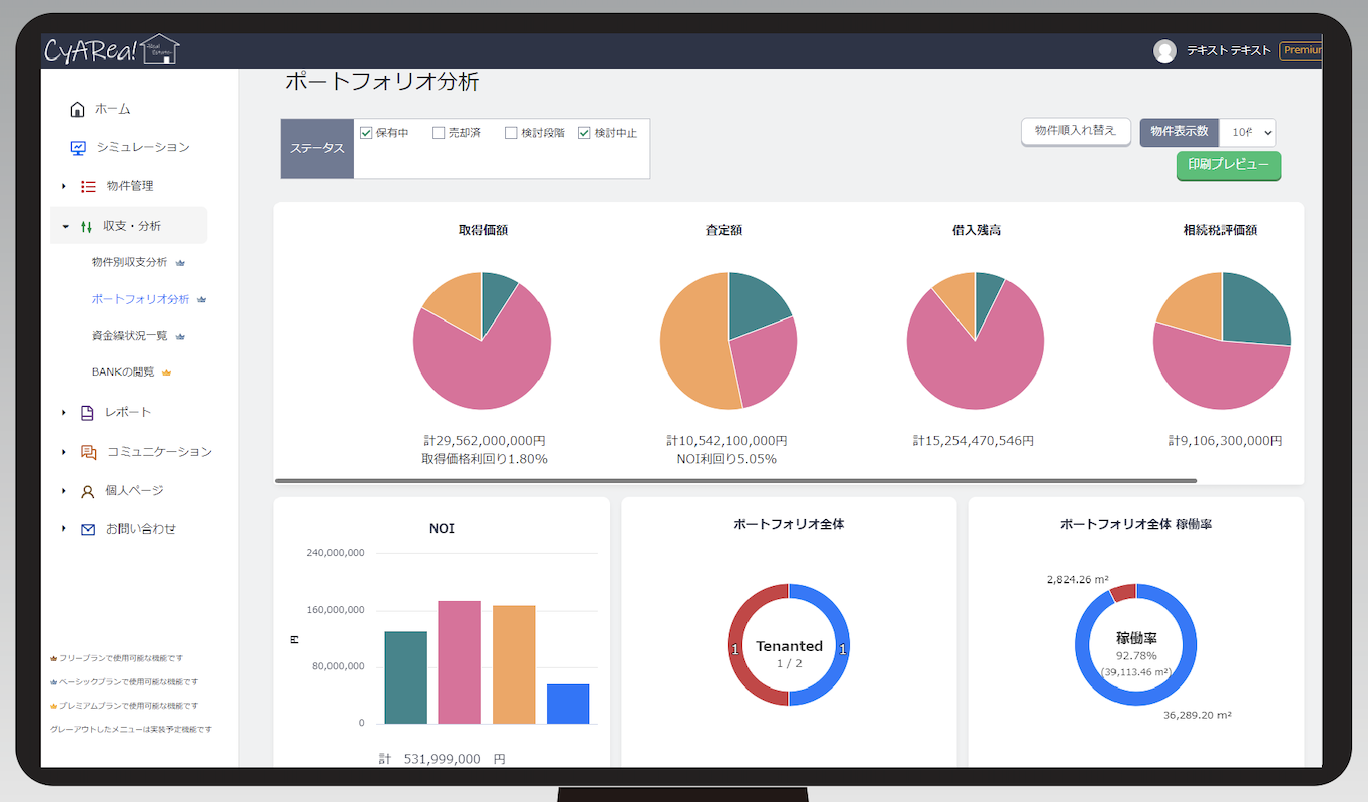The width and height of the screenshot is (1368, 802).
Task: Uncheck the 保有中 status checkbox
Action: (366, 133)
